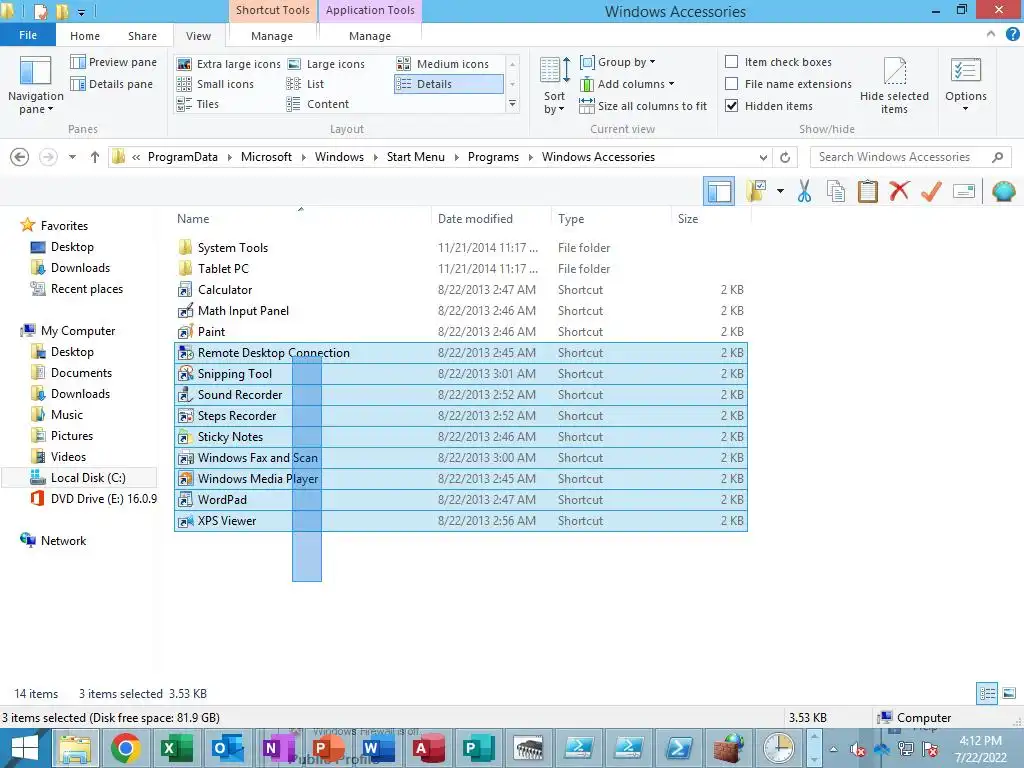The image size is (1024, 768).
Task: Click the orange checkmark icon
Action: (931, 191)
